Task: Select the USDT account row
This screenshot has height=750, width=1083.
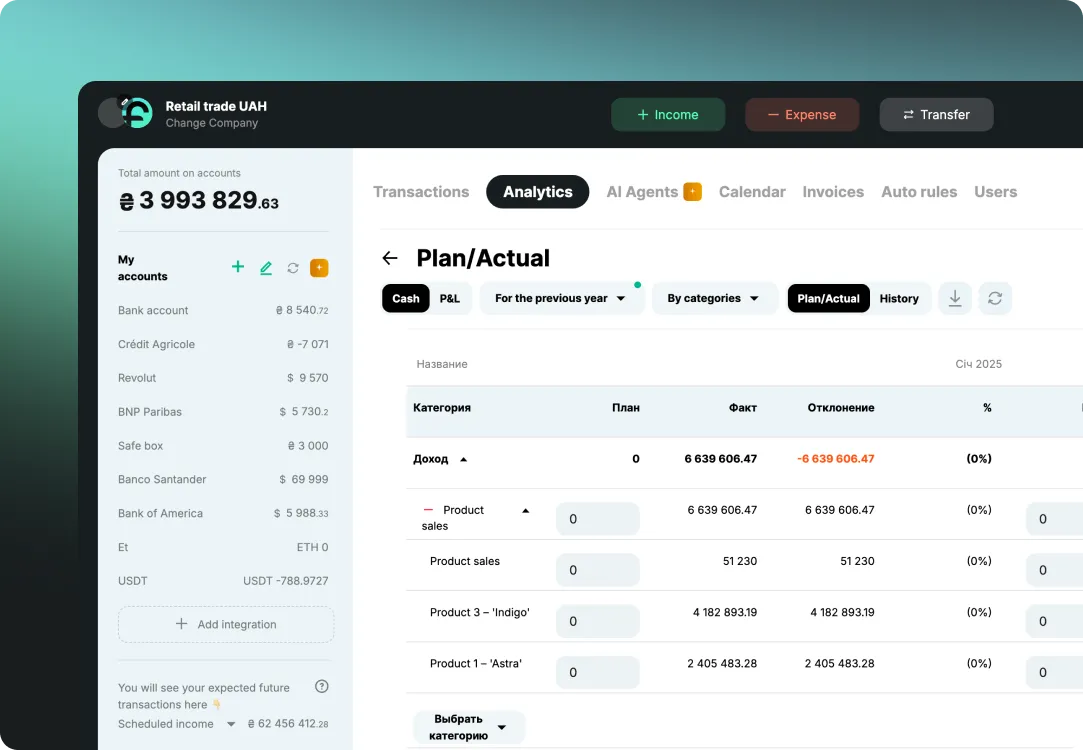Action: coord(223,581)
